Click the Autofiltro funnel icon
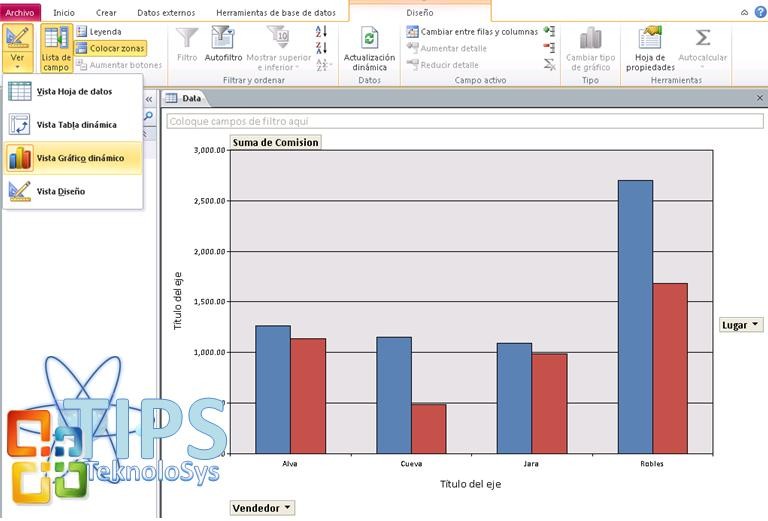The image size is (768, 521). (223, 38)
